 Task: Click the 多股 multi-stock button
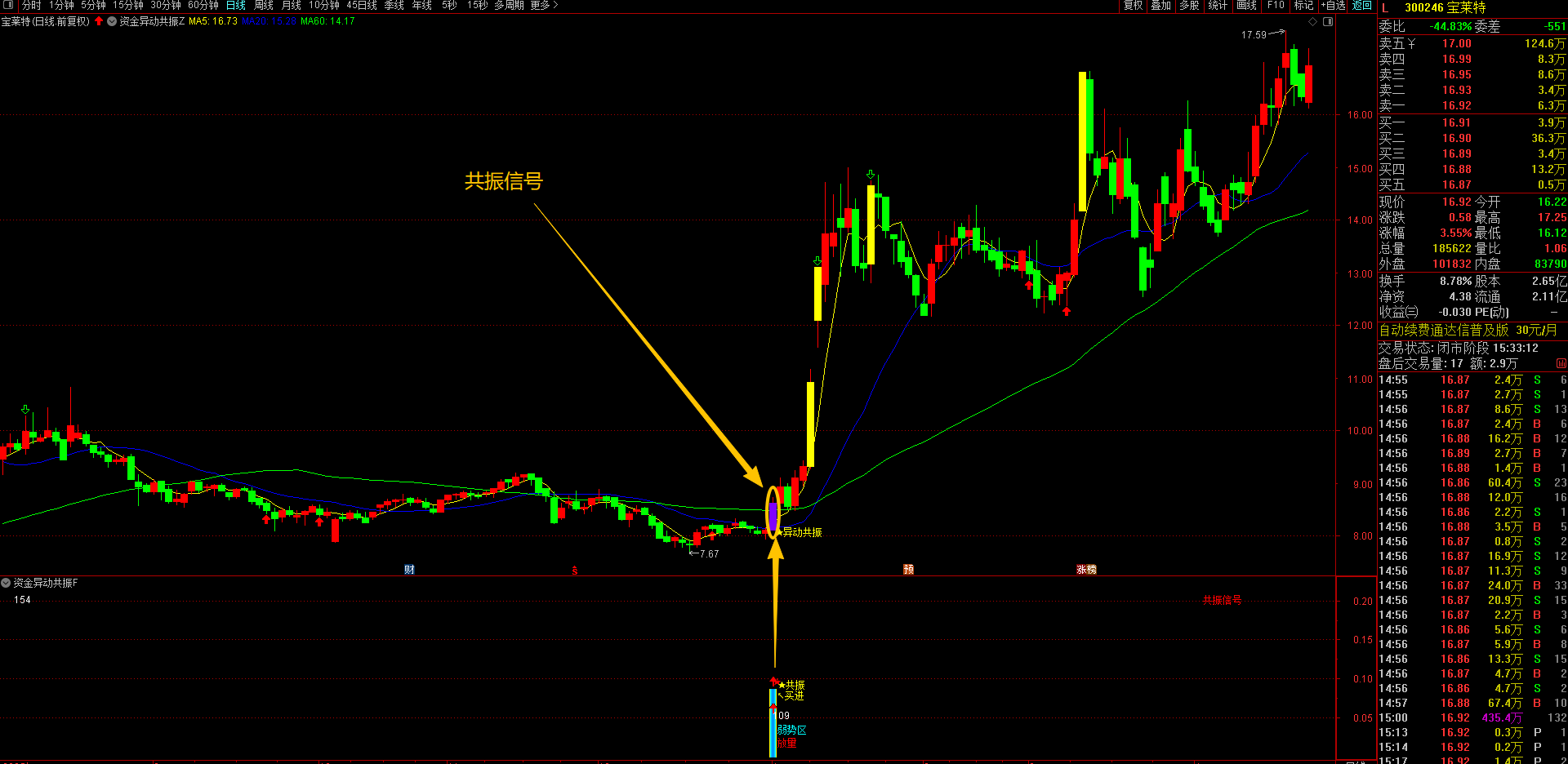[x=1189, y=5]
